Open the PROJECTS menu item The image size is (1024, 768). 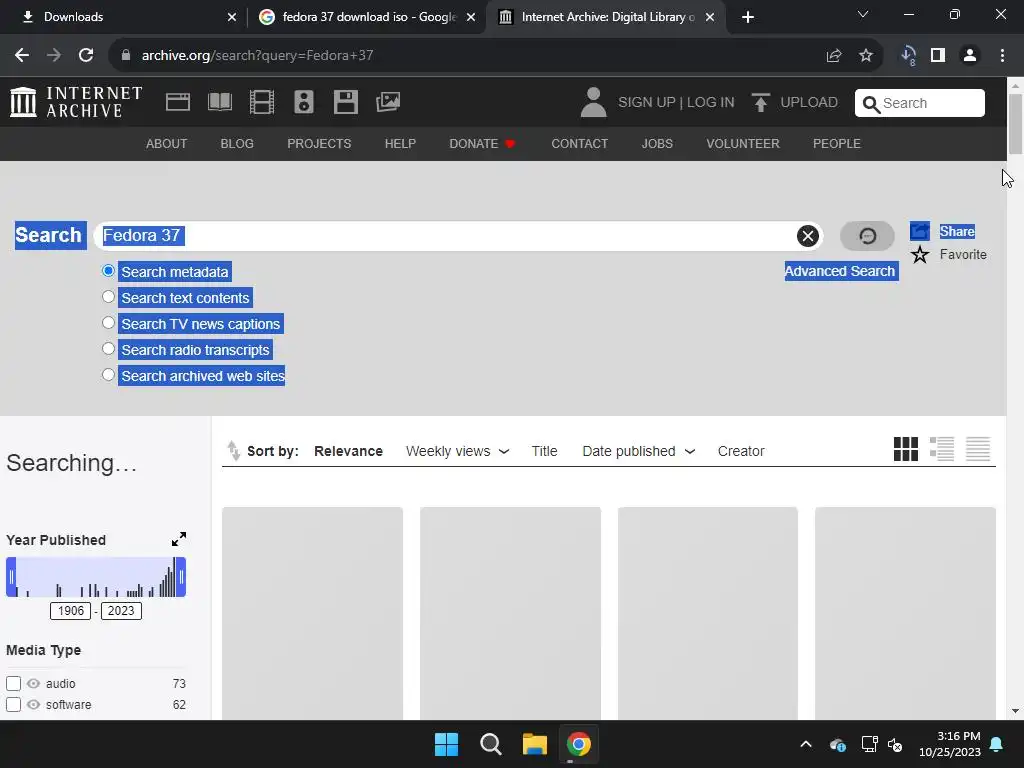pyautogui.click(x=319, y=144)
